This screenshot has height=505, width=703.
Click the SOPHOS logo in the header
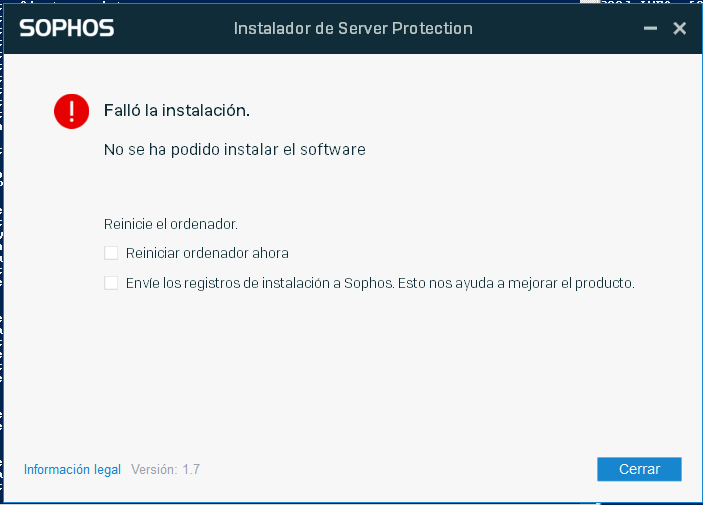[67, 28]
